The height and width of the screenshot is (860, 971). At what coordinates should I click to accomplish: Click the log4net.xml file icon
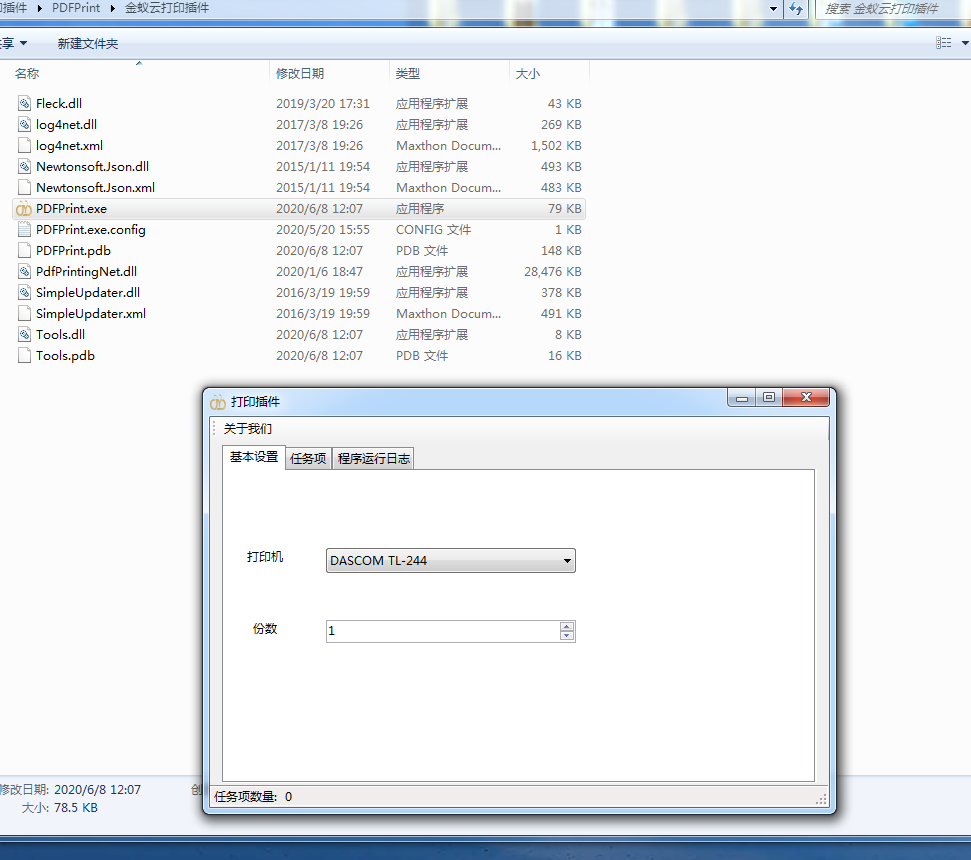[x=25, y=146]
